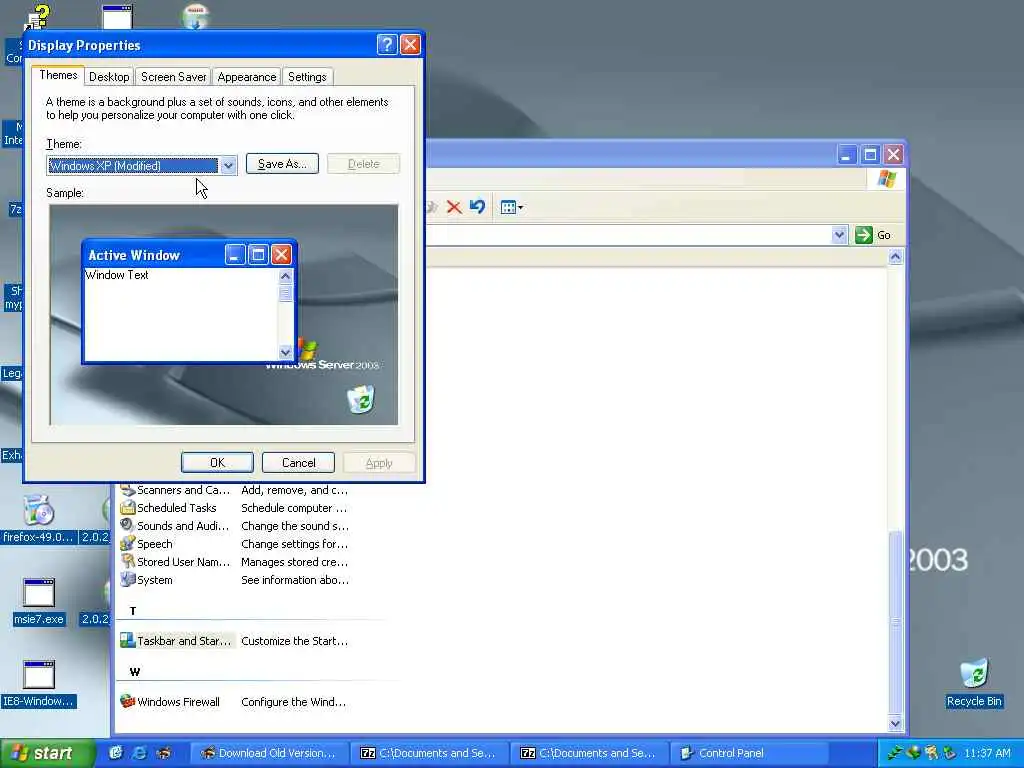Click the third quick launch icon
Image resolution: width=1024 pixels, height=768 pixels.
coord(163,753)
